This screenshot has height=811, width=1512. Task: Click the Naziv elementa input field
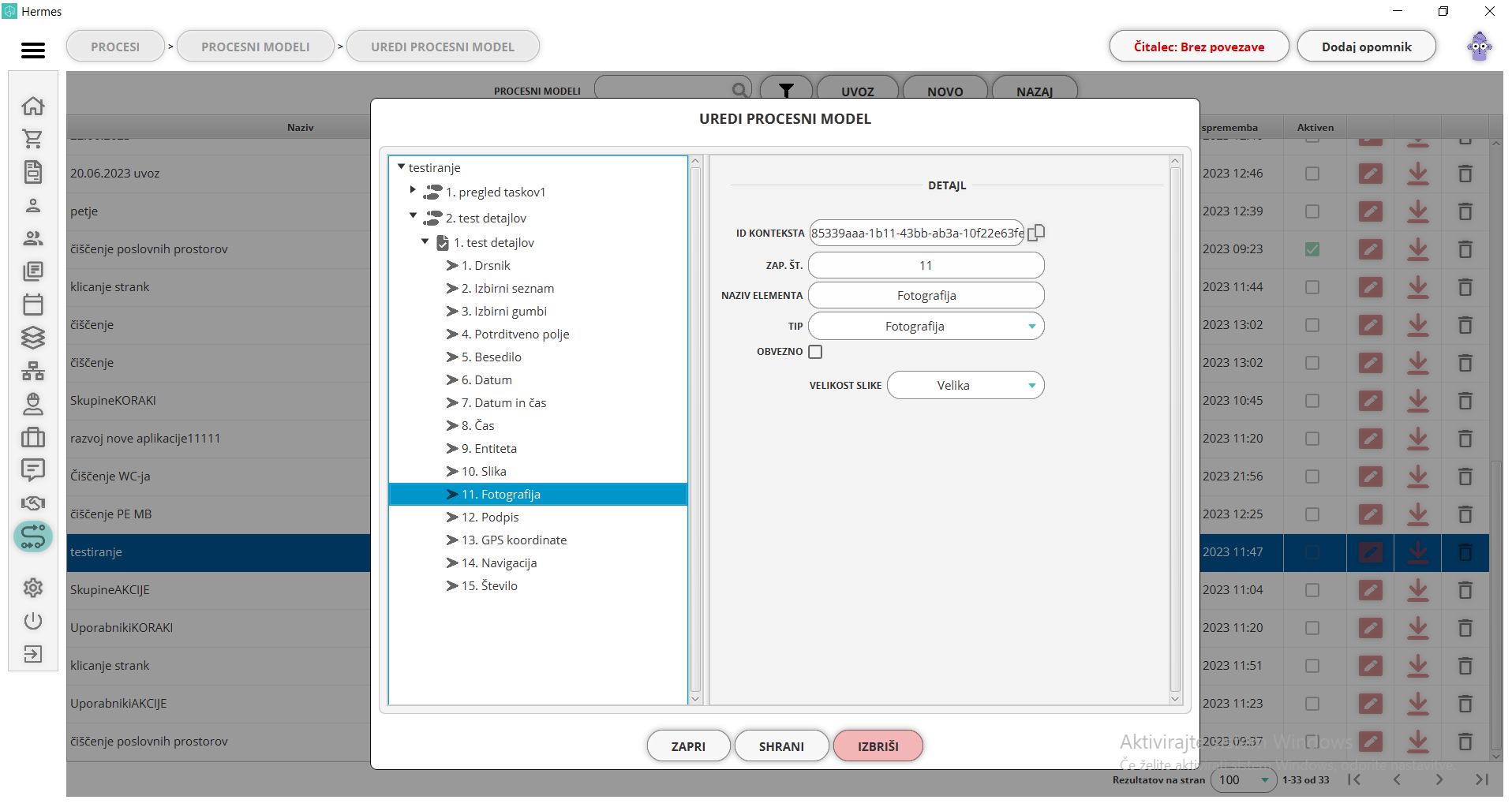point(926,296)
